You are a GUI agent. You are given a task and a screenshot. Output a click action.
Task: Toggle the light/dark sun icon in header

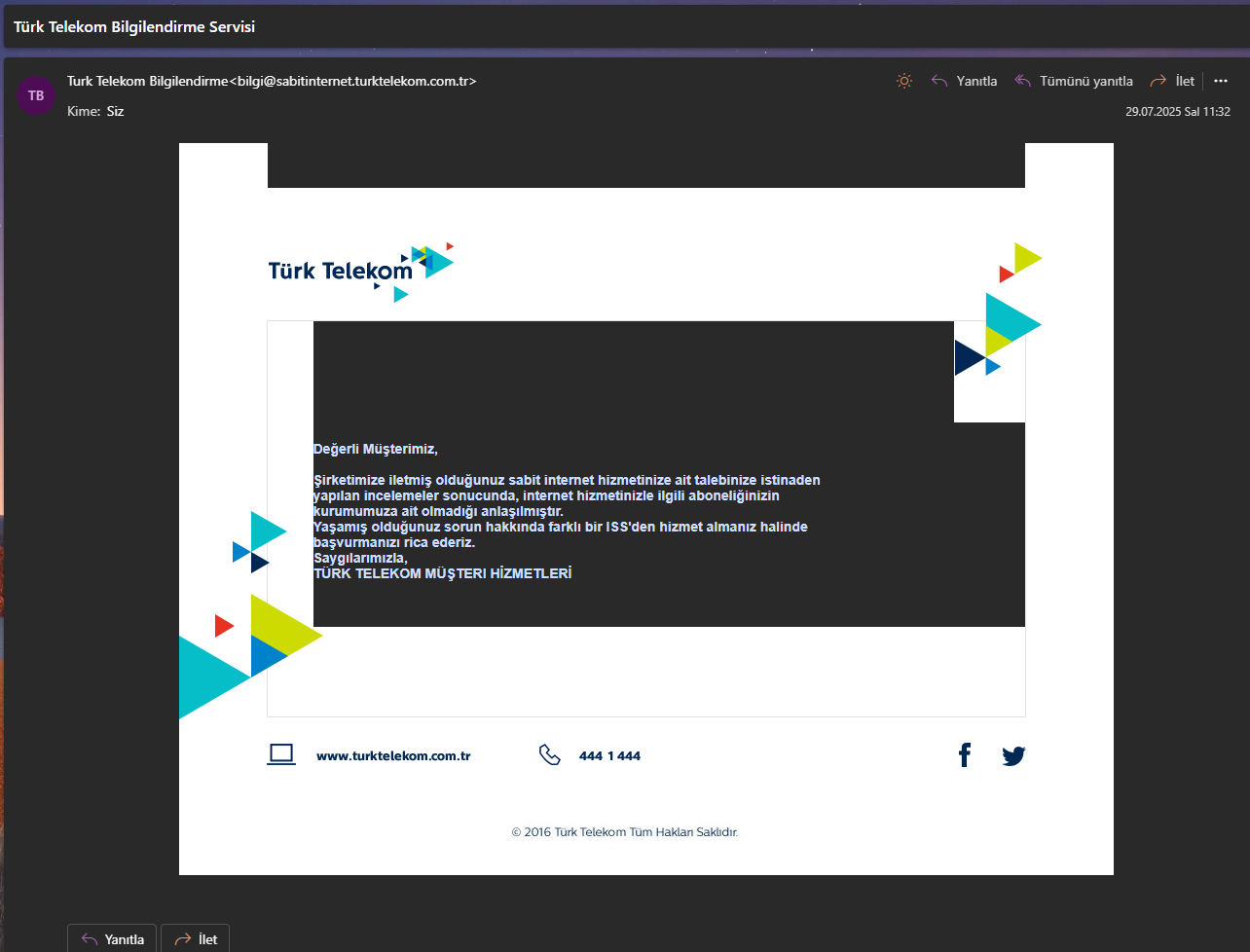pyautogui.click(x=904, y=81)
